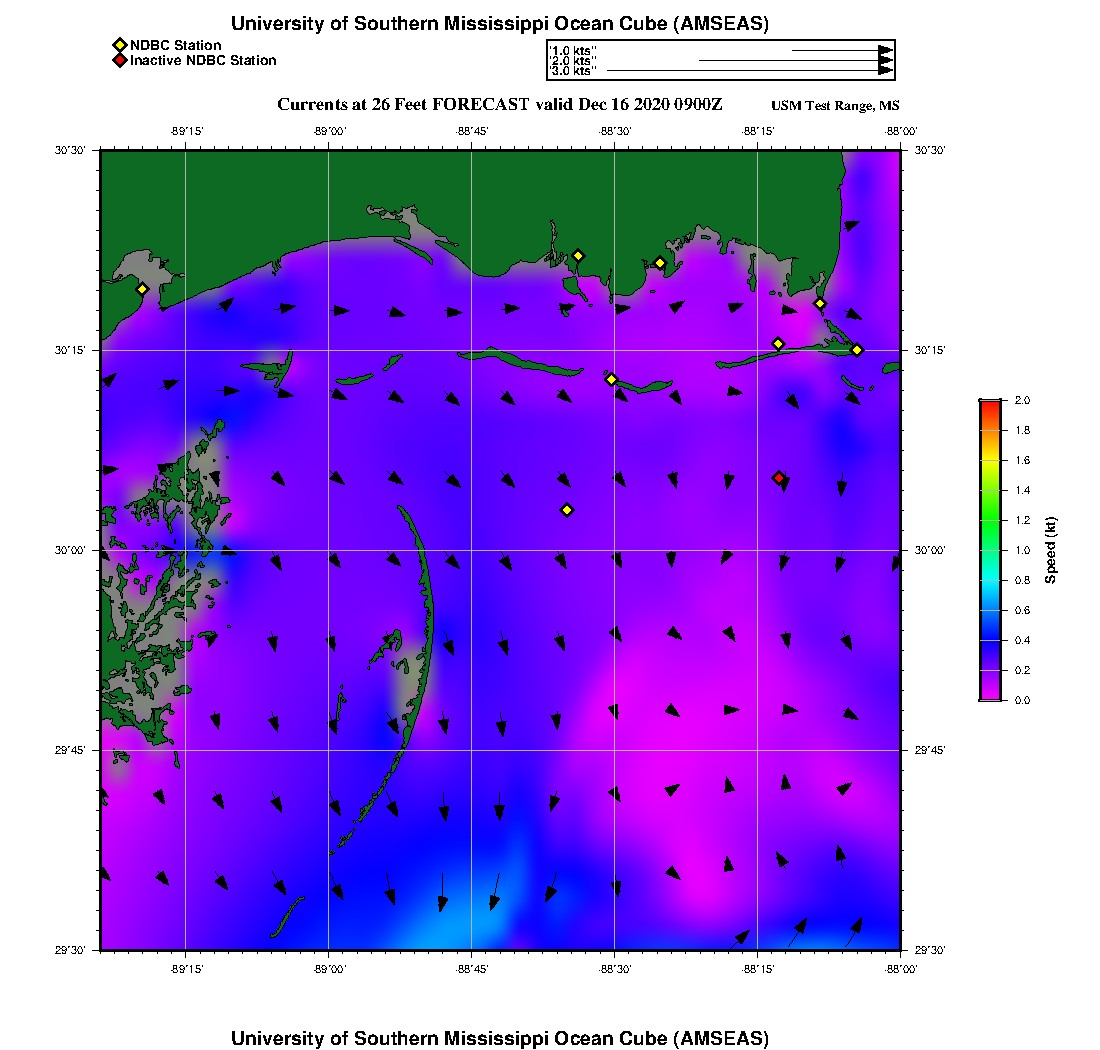Click the red inactive NDBC station marker on map
This screenshot has height=1050, width=1100.
[779, 478]
